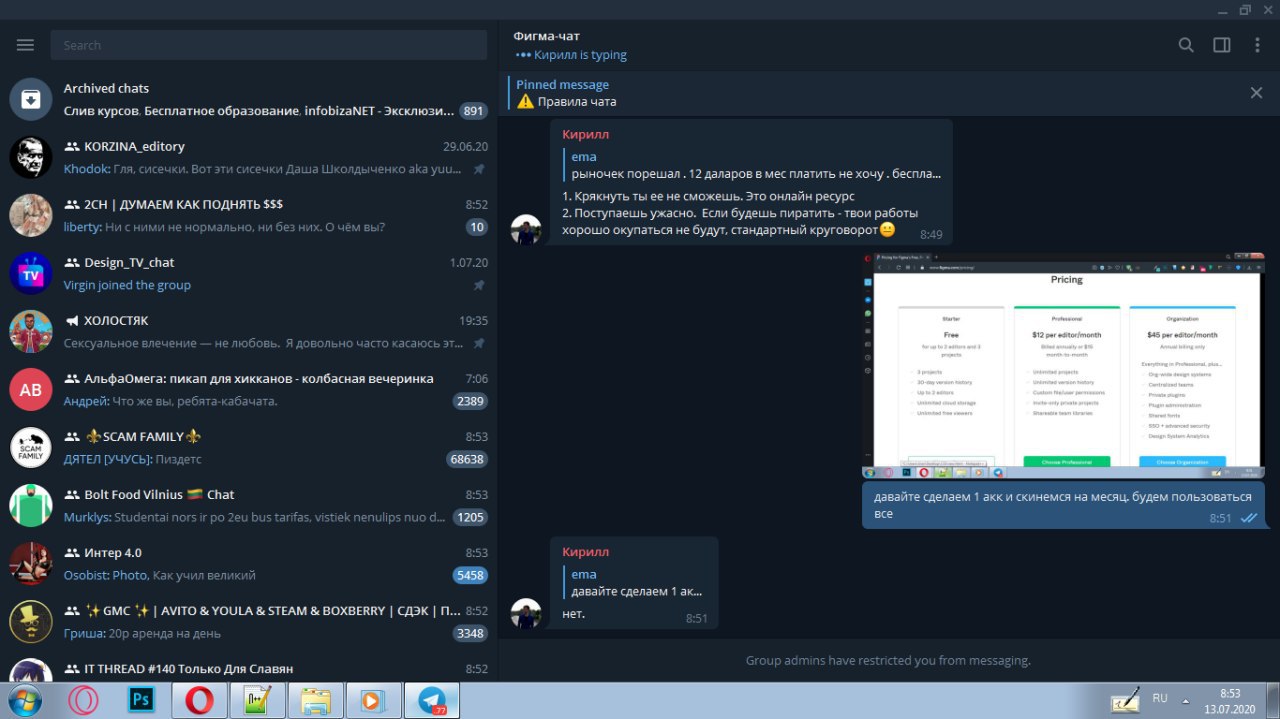Open KORZINA_editory chat avatar
The image size is (1280, 719).
(31, 157)
